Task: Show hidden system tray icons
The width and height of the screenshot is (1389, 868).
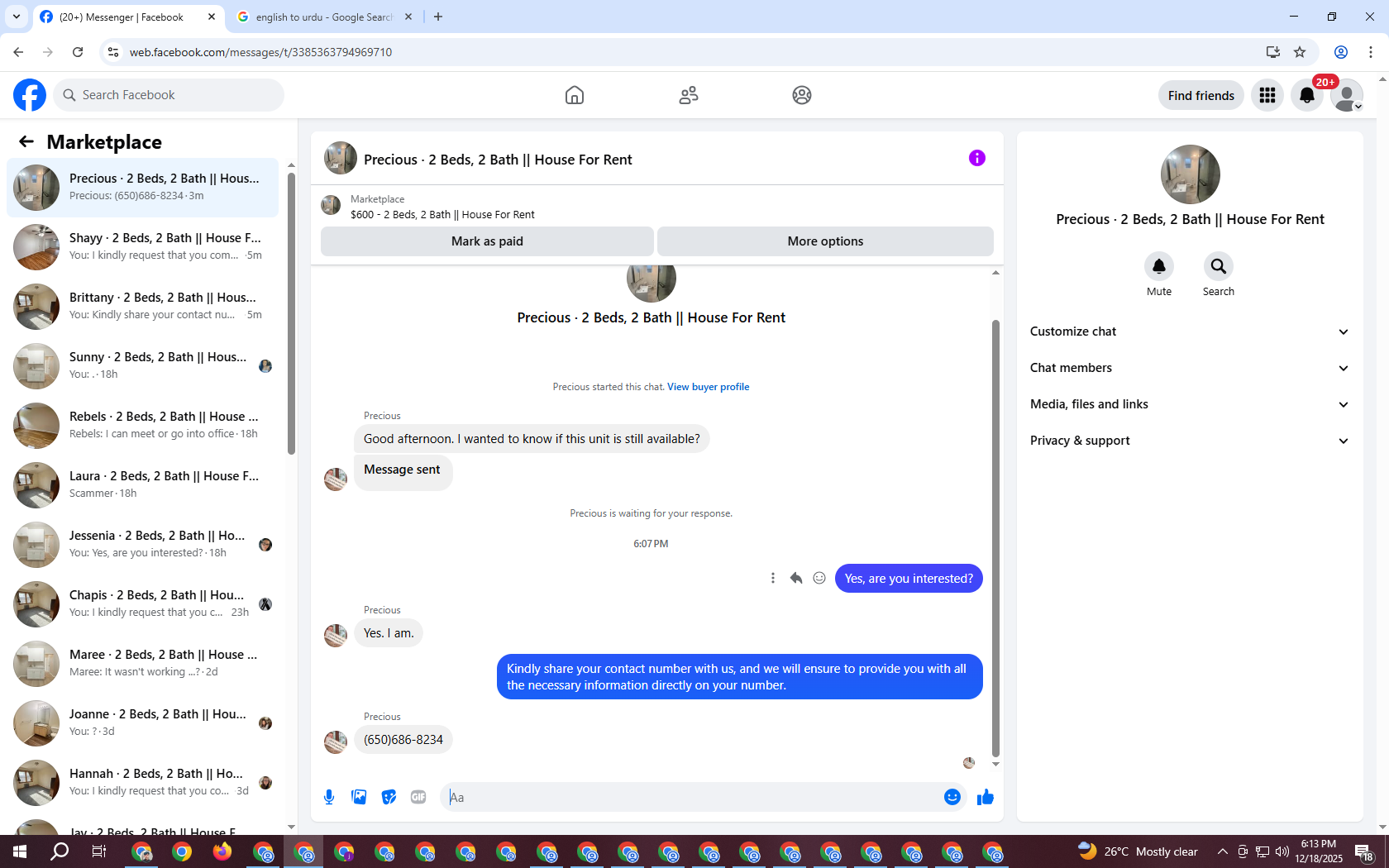Action: click(1222, 851)
